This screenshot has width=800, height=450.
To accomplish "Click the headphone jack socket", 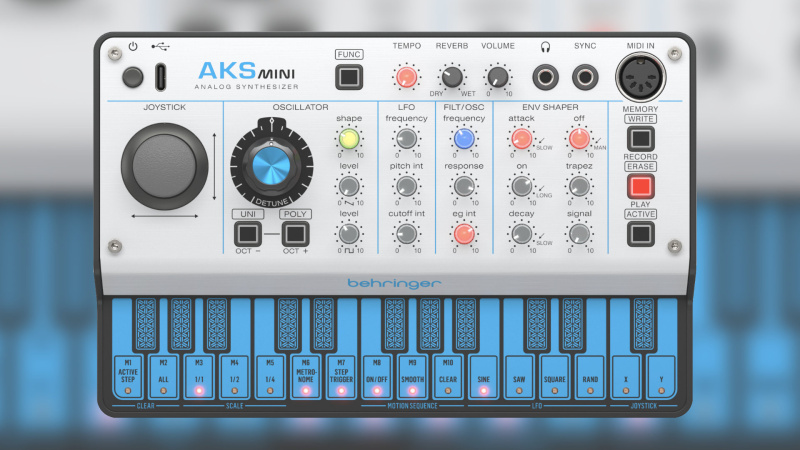I will pos(545,78).
